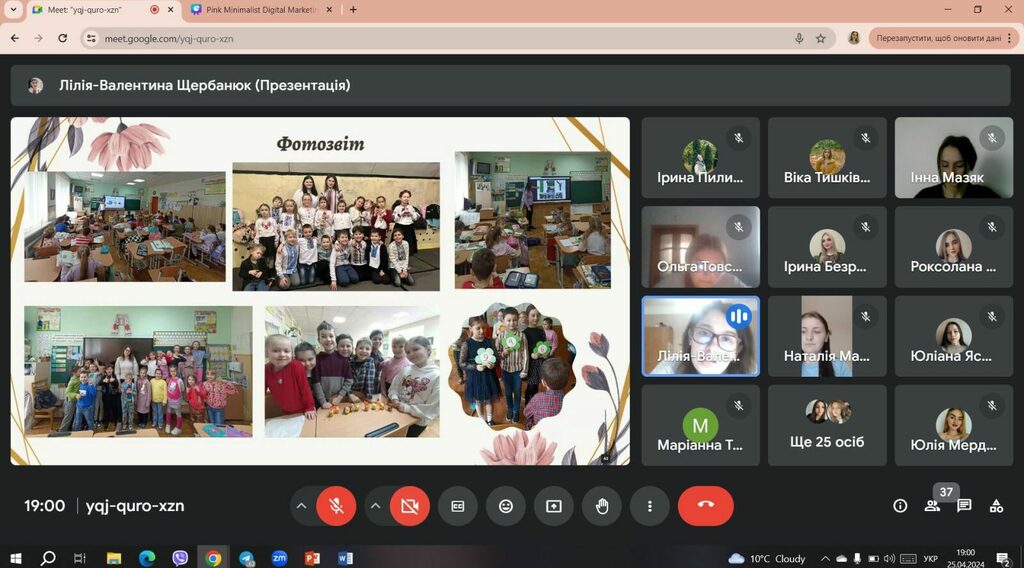Click the present screen button
This screenshot has height=568, width=1024.
pyautogui.click(x=554, y=506)
